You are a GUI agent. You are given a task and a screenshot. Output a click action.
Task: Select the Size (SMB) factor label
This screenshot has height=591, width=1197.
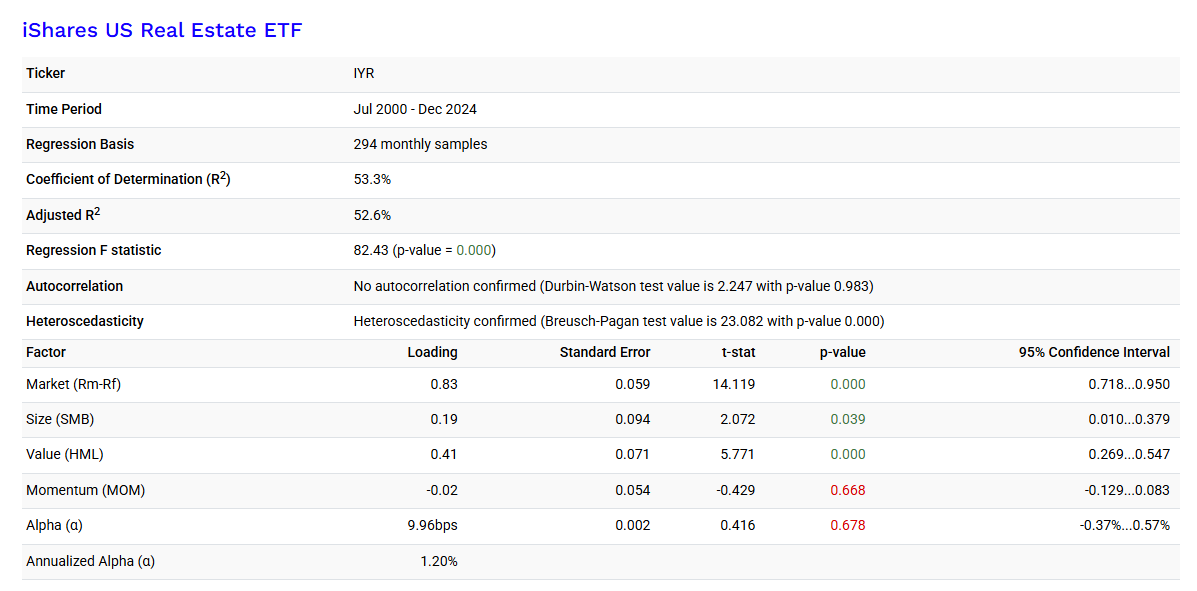coord(60,419)
